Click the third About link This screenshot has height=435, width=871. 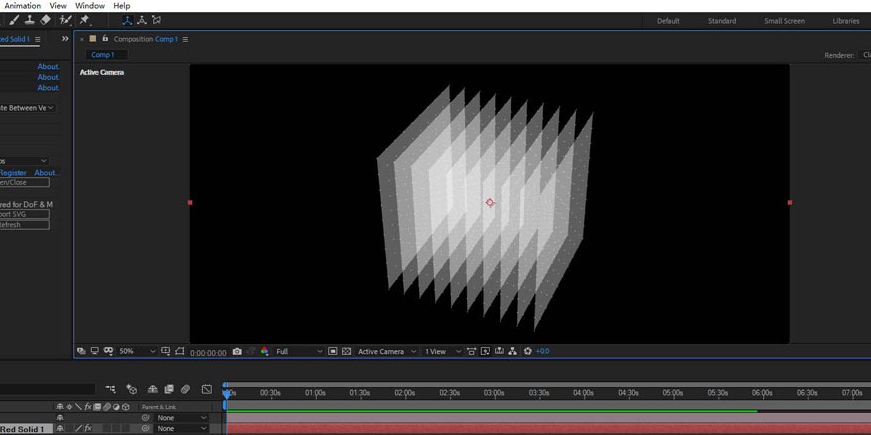(x=48, y=88)
